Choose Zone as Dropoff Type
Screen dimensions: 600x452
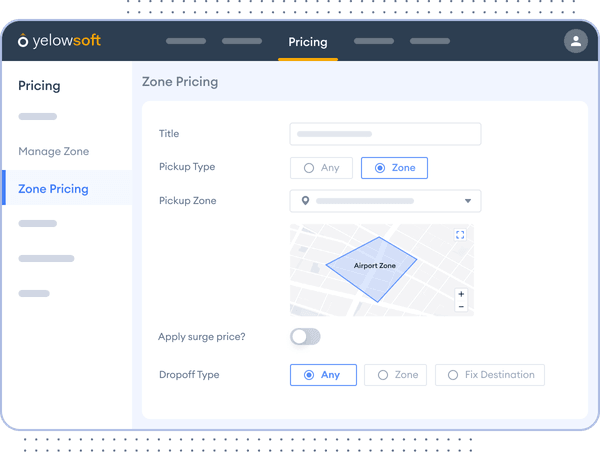[x=396, y=375]
